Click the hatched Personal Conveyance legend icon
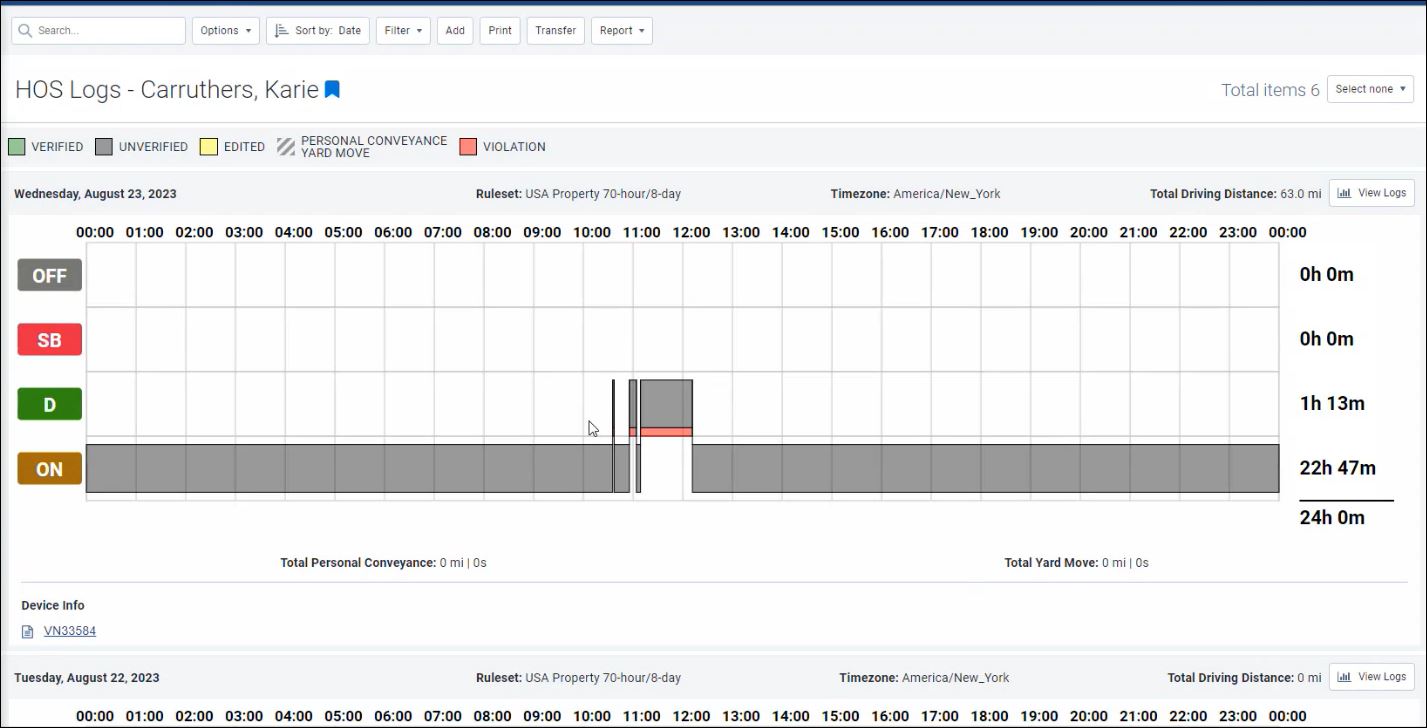The width and height of the screenshot is (1427, 728). click(286, 147)
